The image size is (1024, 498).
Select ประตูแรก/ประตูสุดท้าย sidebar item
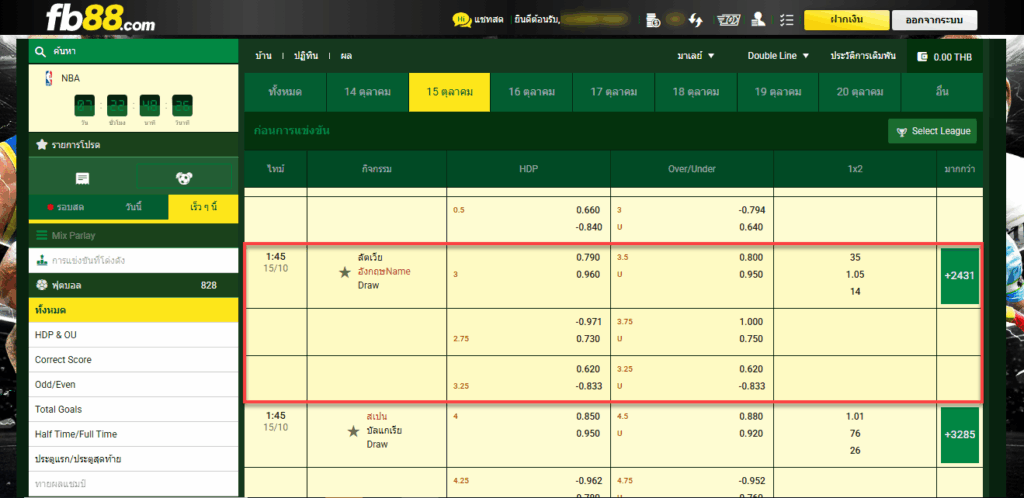pyautogui.click(x=133, y=459)
